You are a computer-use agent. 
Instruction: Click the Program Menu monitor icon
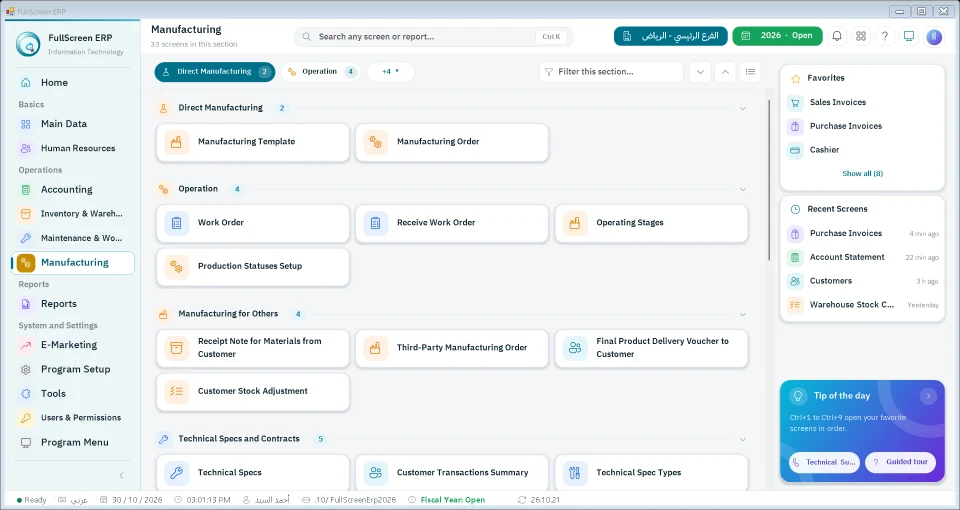(26, 442)
